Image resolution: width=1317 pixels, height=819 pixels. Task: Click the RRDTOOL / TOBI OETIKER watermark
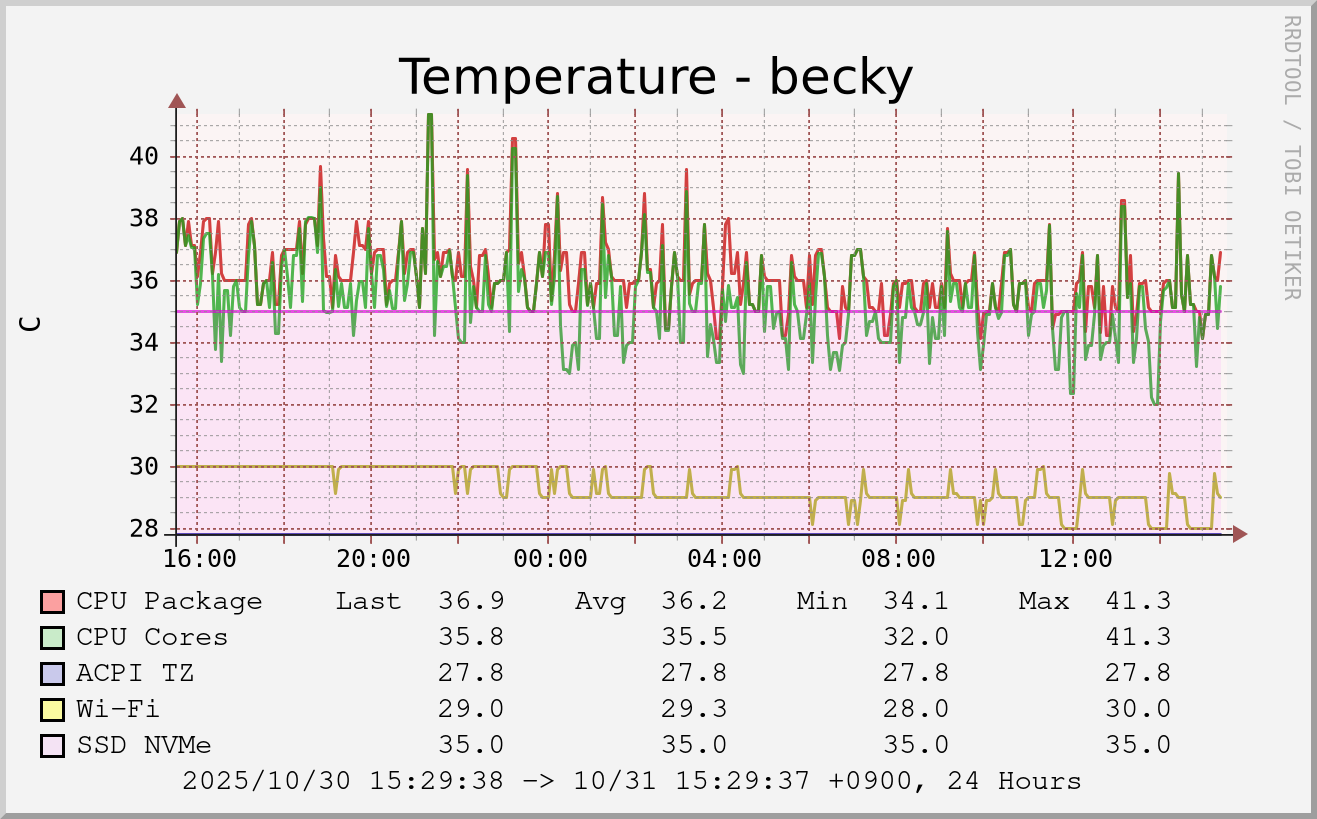tap(1291, 157)
